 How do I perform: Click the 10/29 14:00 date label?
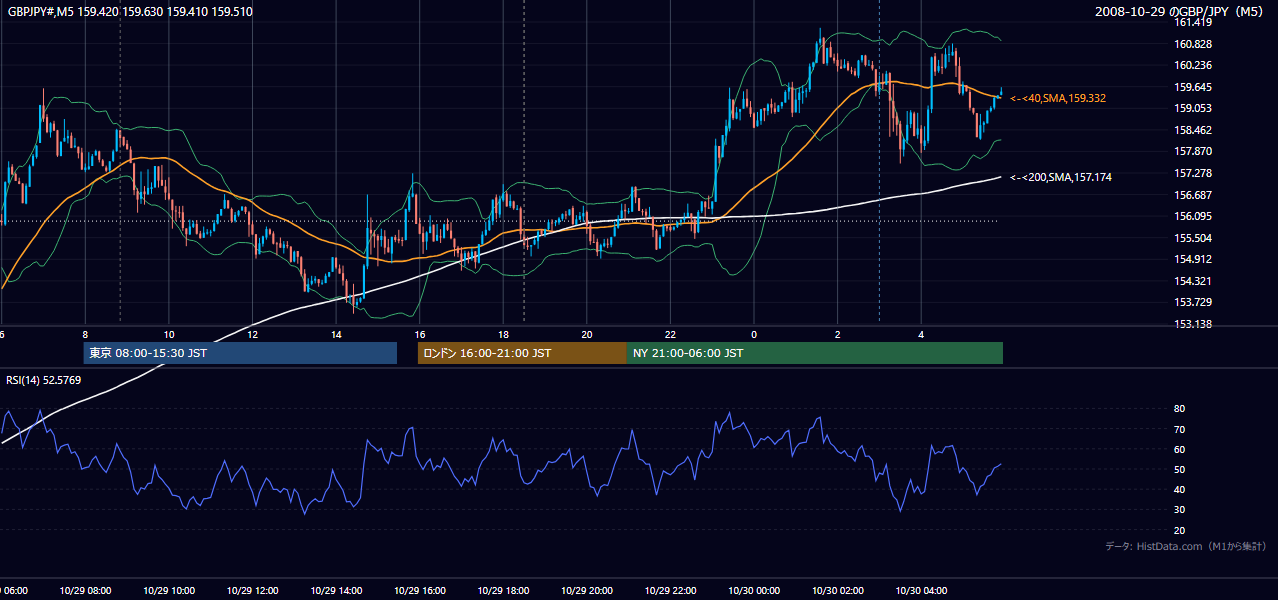pyautogui.click(x=336, y=591)
